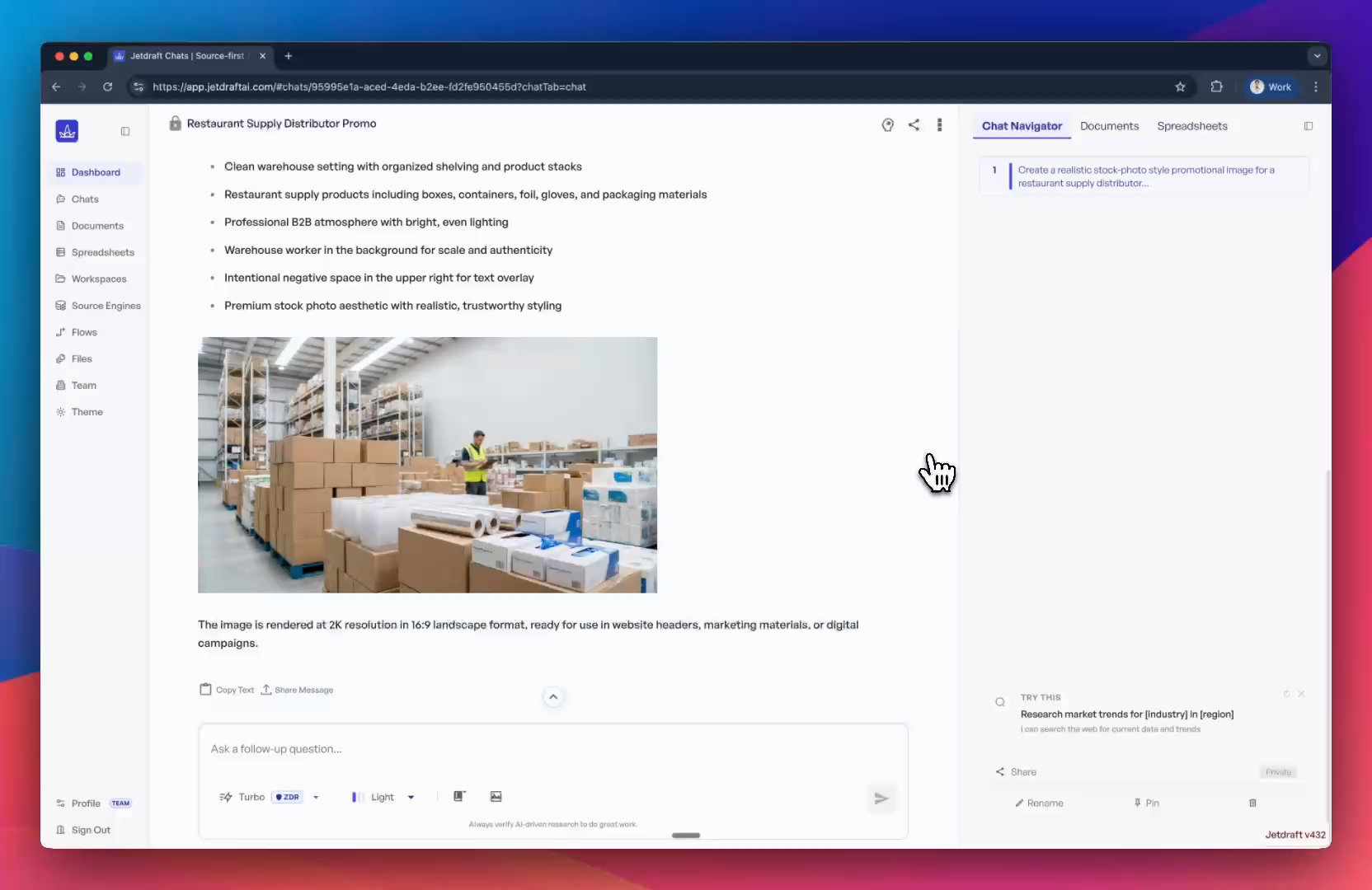Click the Pin chat button
This screenshot has width=1372, height=890.
1146,803
